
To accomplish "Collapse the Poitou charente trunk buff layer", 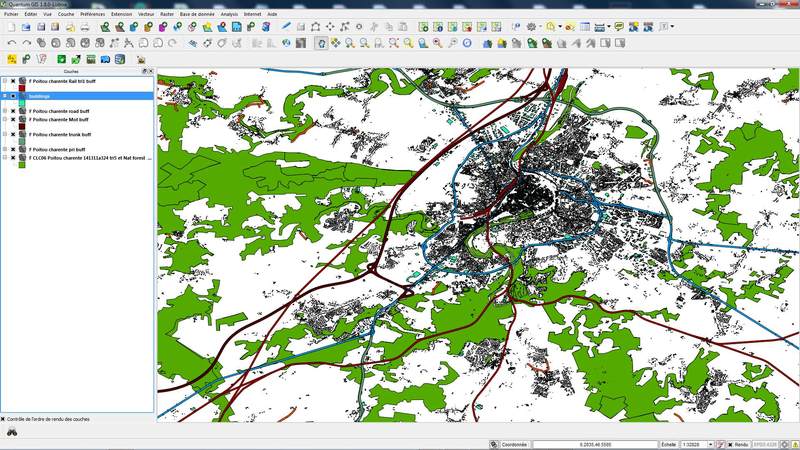I will point(5,134).
